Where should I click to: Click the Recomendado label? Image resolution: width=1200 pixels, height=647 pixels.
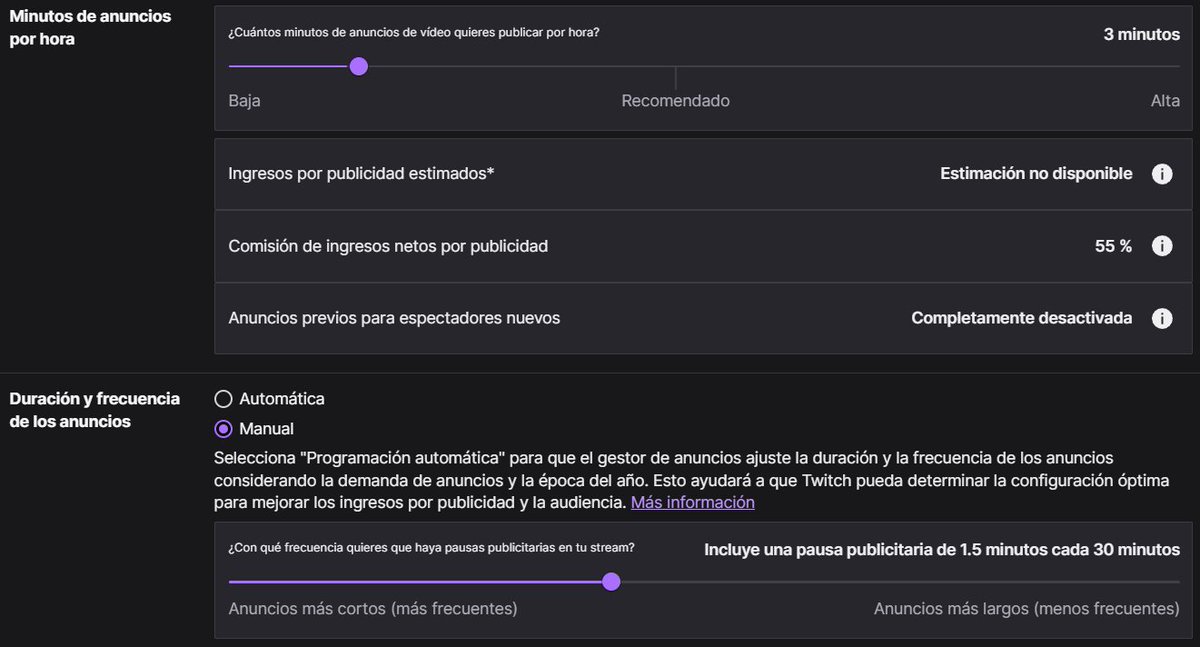pos(676,101)
